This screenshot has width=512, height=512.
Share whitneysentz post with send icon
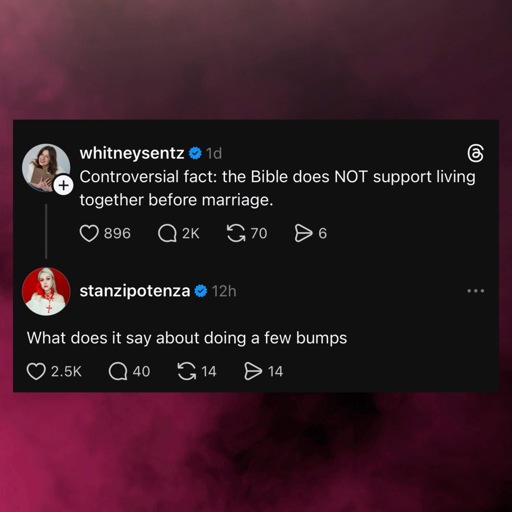[303, 233]
